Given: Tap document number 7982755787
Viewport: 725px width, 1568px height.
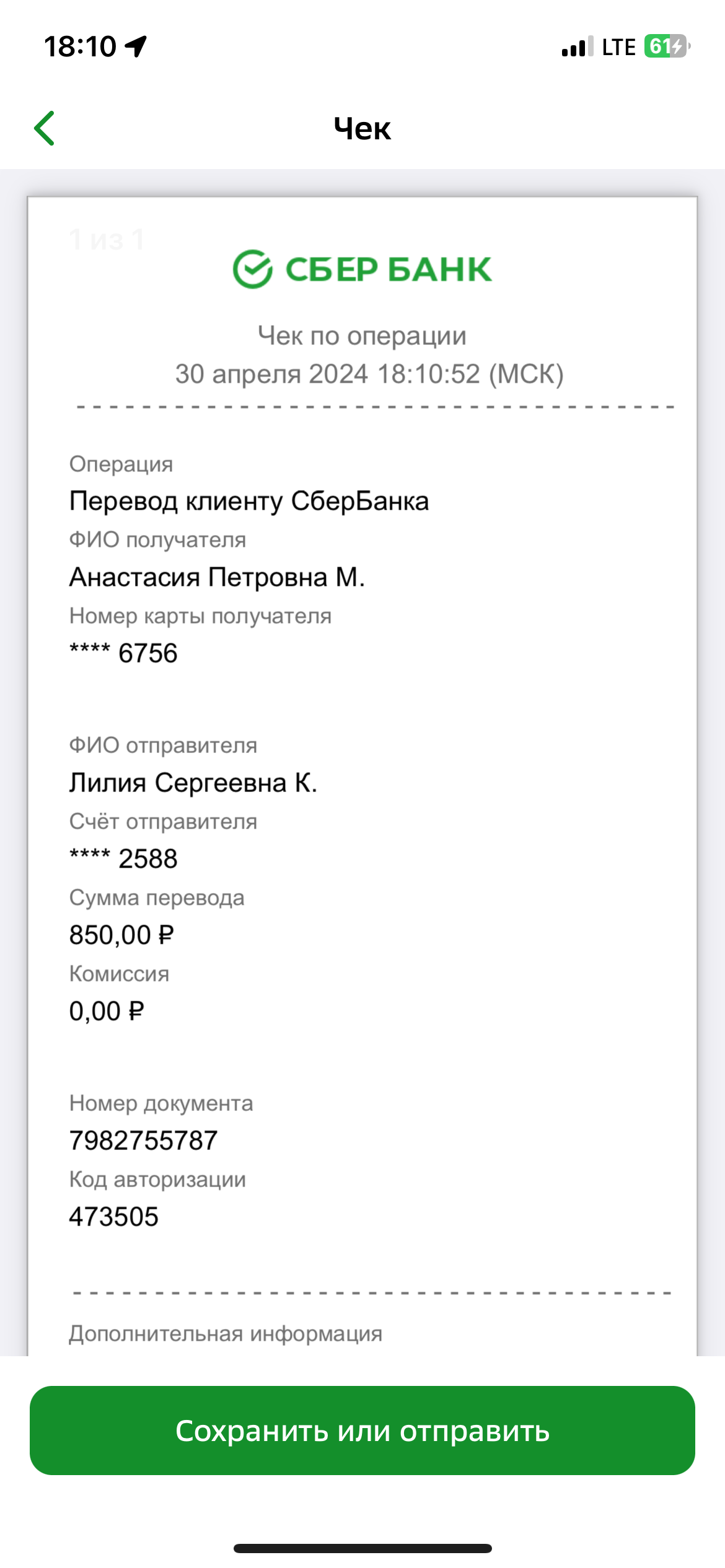Looking at the screenshot, I should click(x=143, y=1141).
